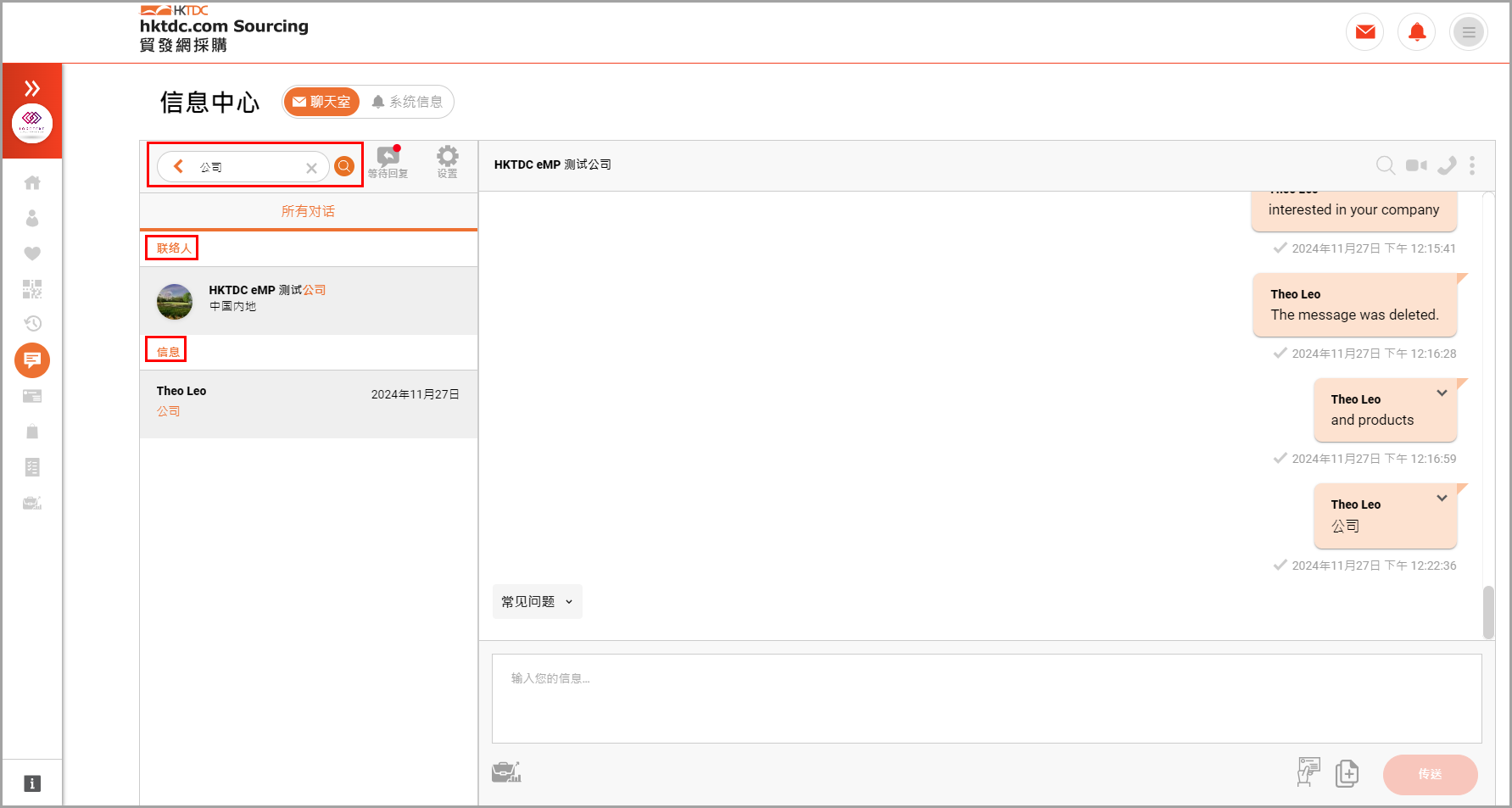This screenshot has height=808, width=1512.
Task: Open contact HKTDC eMP 测试公司
Action: tap(309, 301)
